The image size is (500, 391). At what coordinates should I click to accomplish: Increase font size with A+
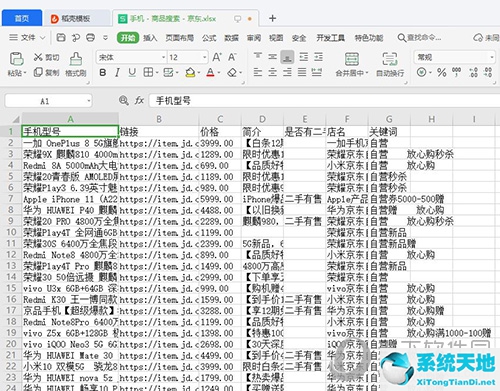click(x=217, y=57)
